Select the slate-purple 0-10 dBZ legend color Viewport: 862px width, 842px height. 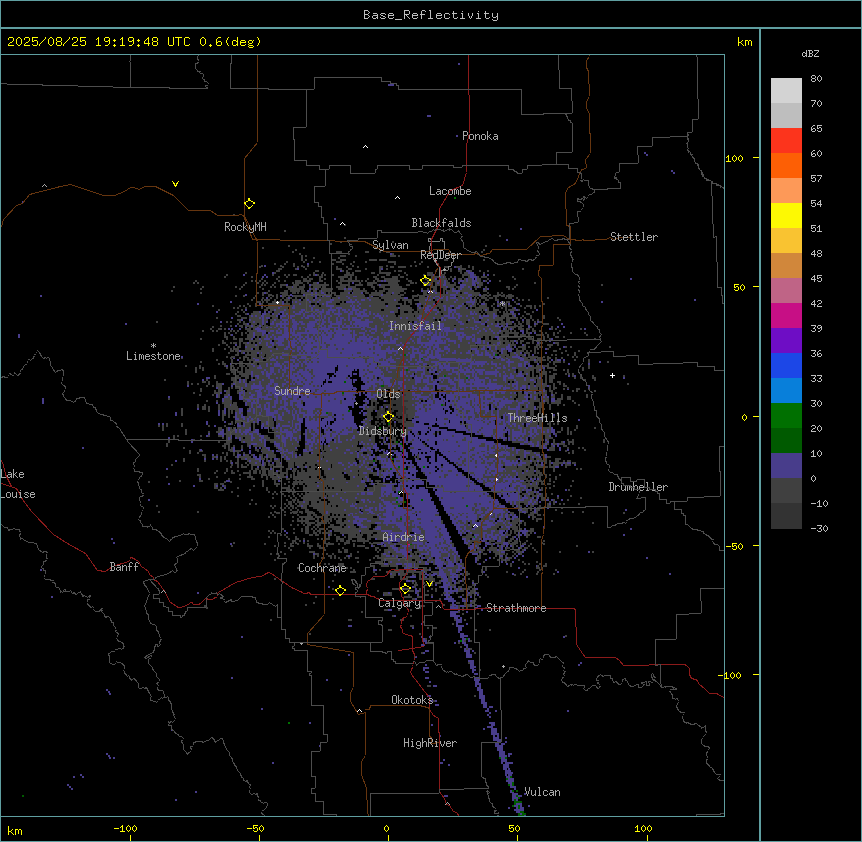point(786,466)
